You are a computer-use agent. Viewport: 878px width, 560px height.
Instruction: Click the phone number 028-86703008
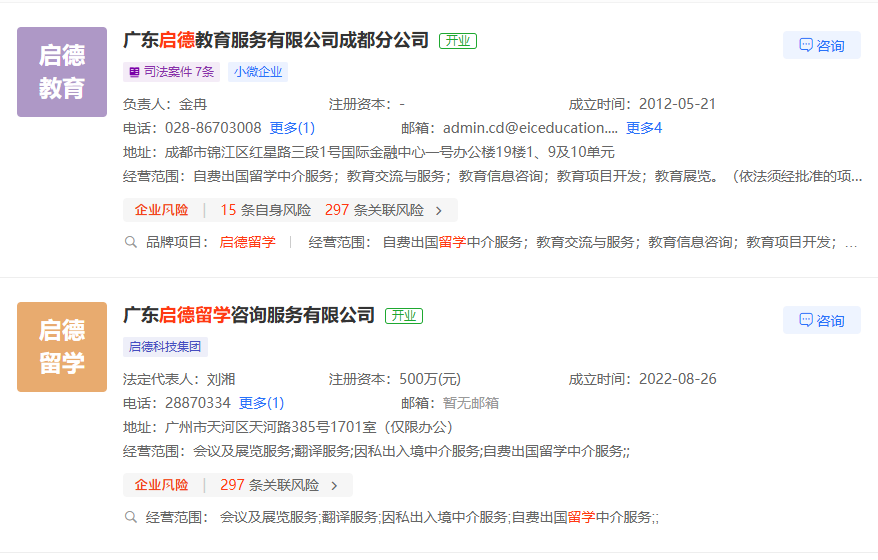coord(213,128)
